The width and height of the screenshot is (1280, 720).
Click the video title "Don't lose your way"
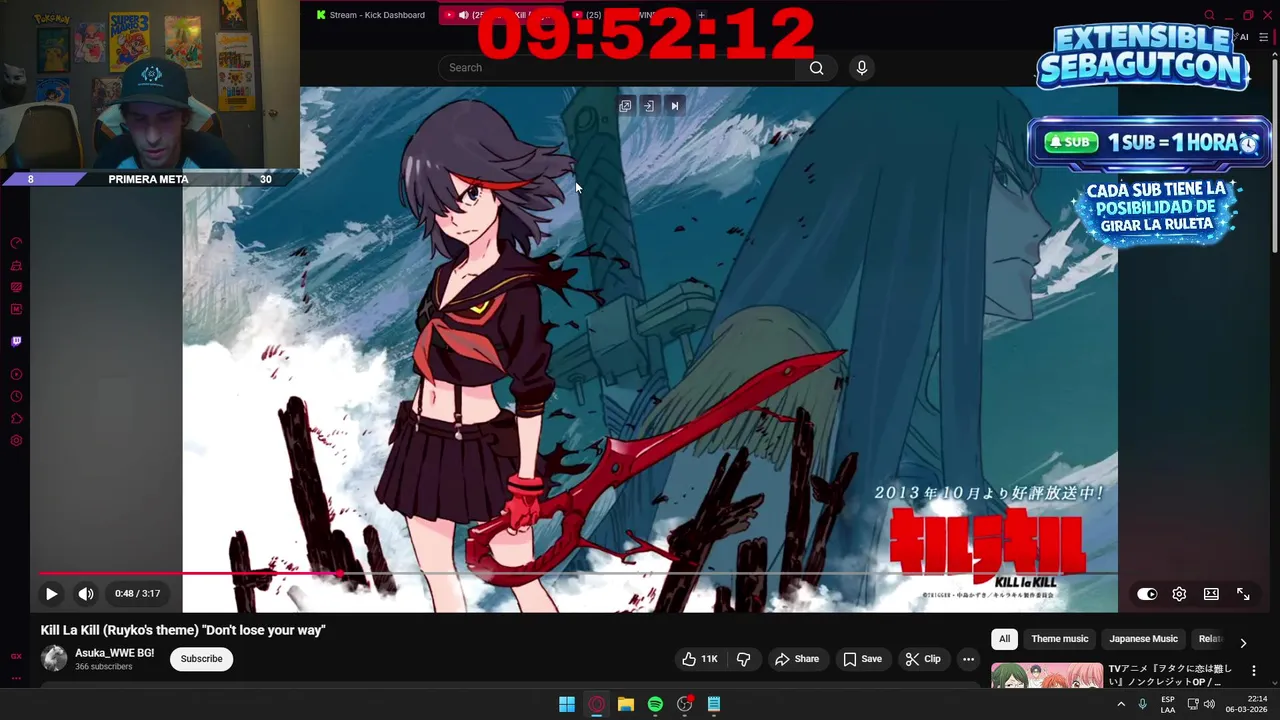[x=183, y=630]
